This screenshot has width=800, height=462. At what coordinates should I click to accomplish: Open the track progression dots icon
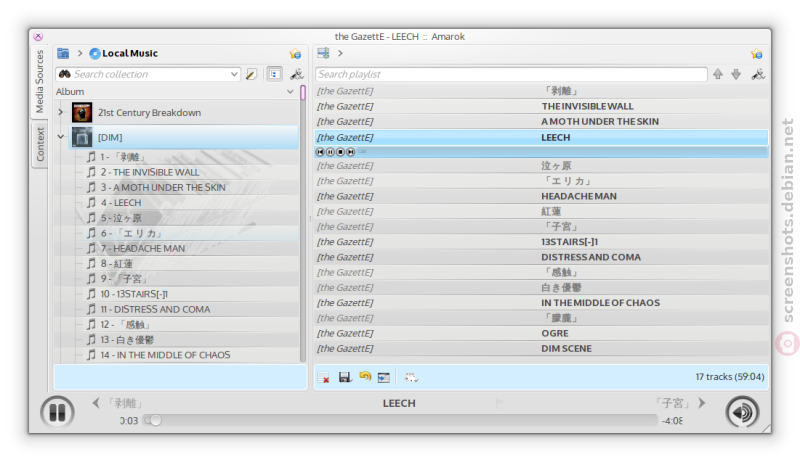[x=411, y=377]
